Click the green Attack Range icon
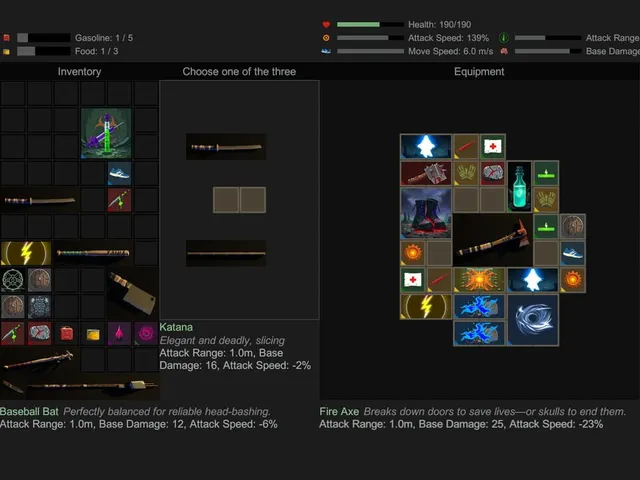 point(504,38)
